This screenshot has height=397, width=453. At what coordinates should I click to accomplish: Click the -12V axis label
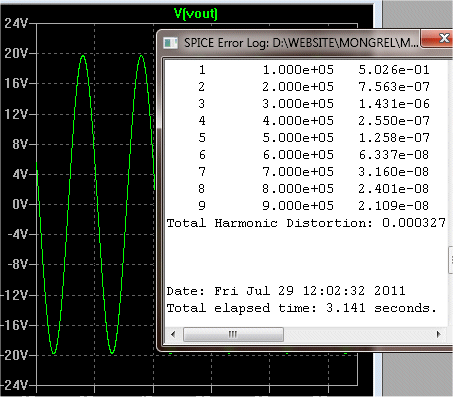point(14,295)
